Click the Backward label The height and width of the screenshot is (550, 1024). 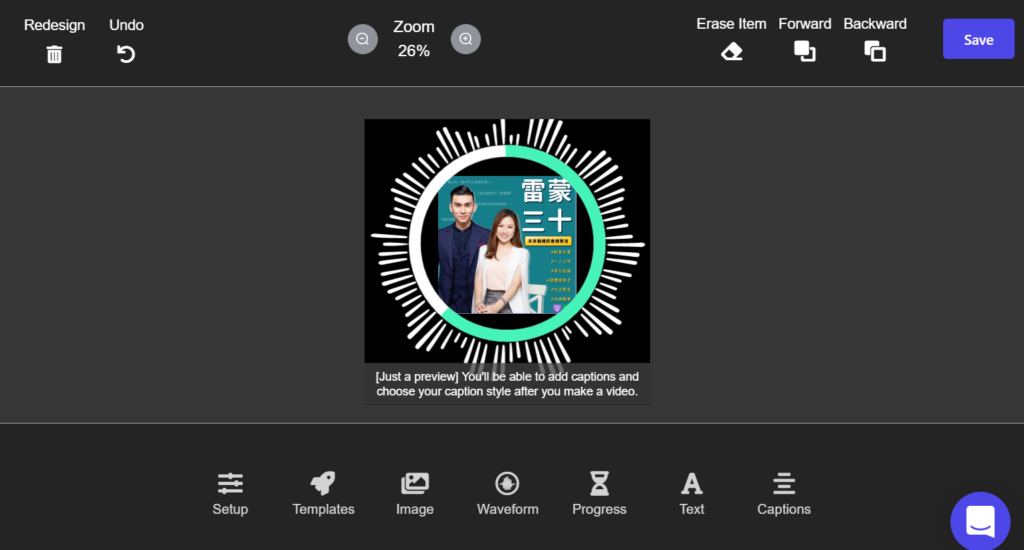pos(874,24)
